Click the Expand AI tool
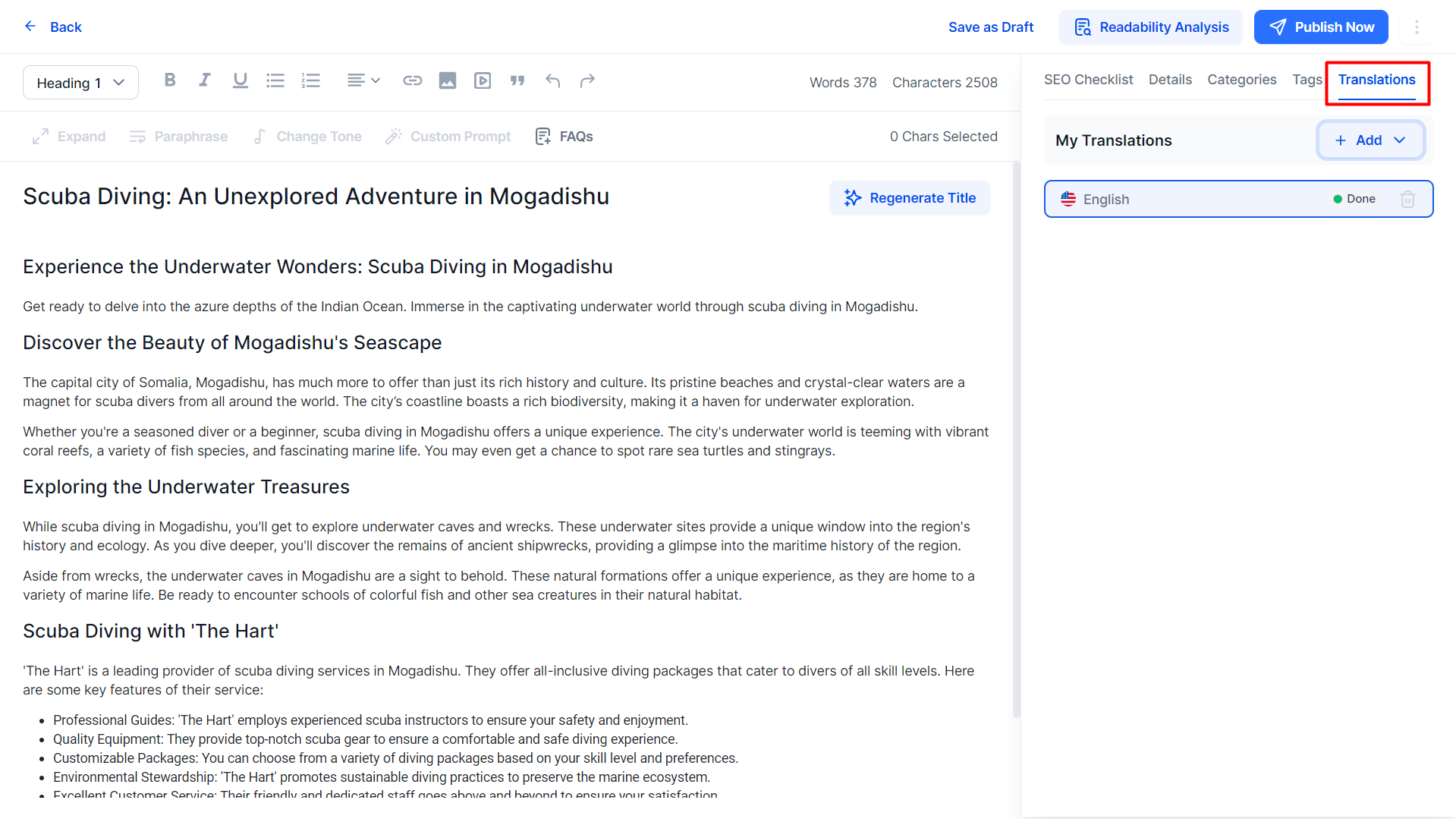This screenshot has width=1456, height=819. point(69,137)
